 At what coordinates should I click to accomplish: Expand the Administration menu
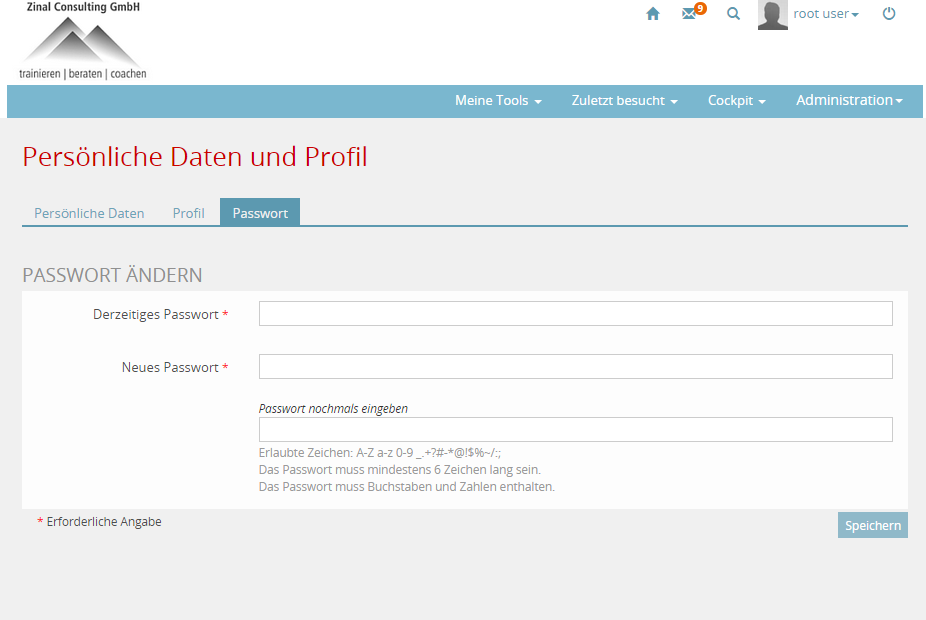(849, 101)
